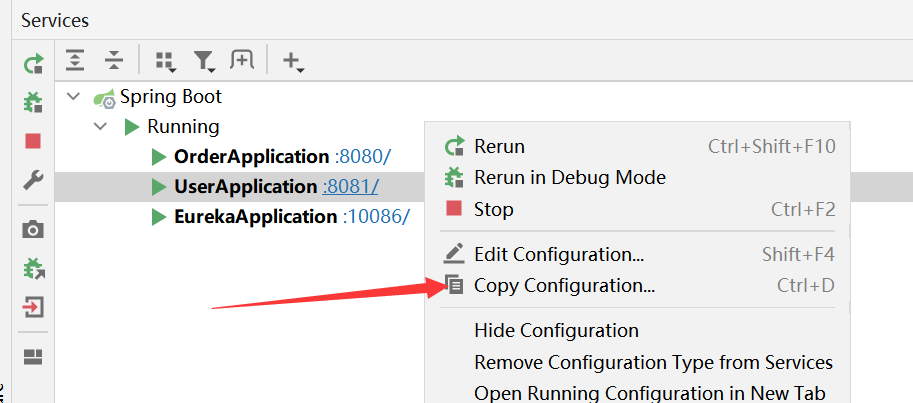Click green run icon beside OrderApplication
Image resolution: width=913 pixels, height=403 pixels.
click(159, 157)
